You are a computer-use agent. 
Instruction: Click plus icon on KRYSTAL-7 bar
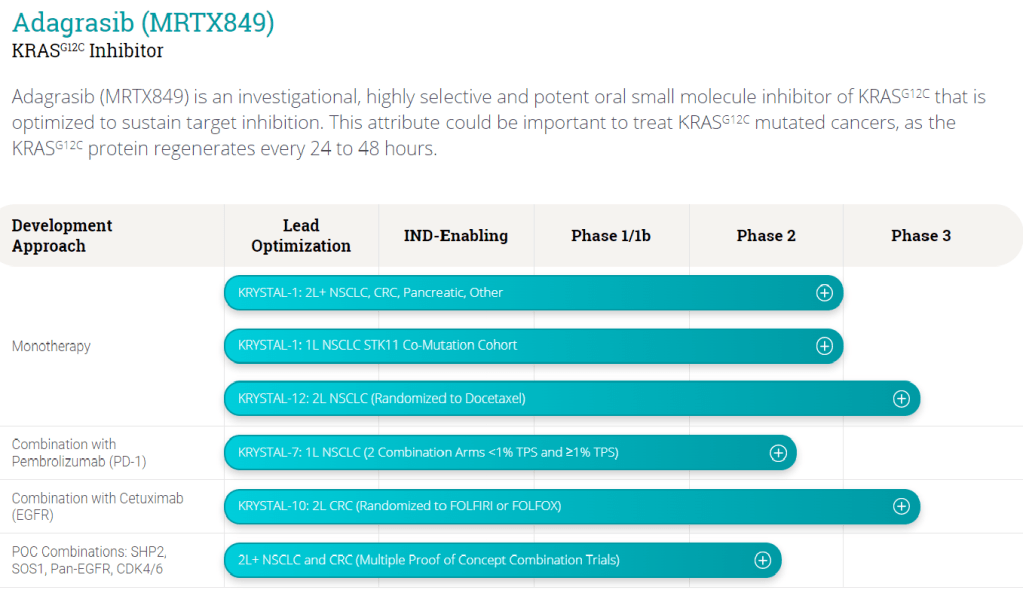click(778, 453)
